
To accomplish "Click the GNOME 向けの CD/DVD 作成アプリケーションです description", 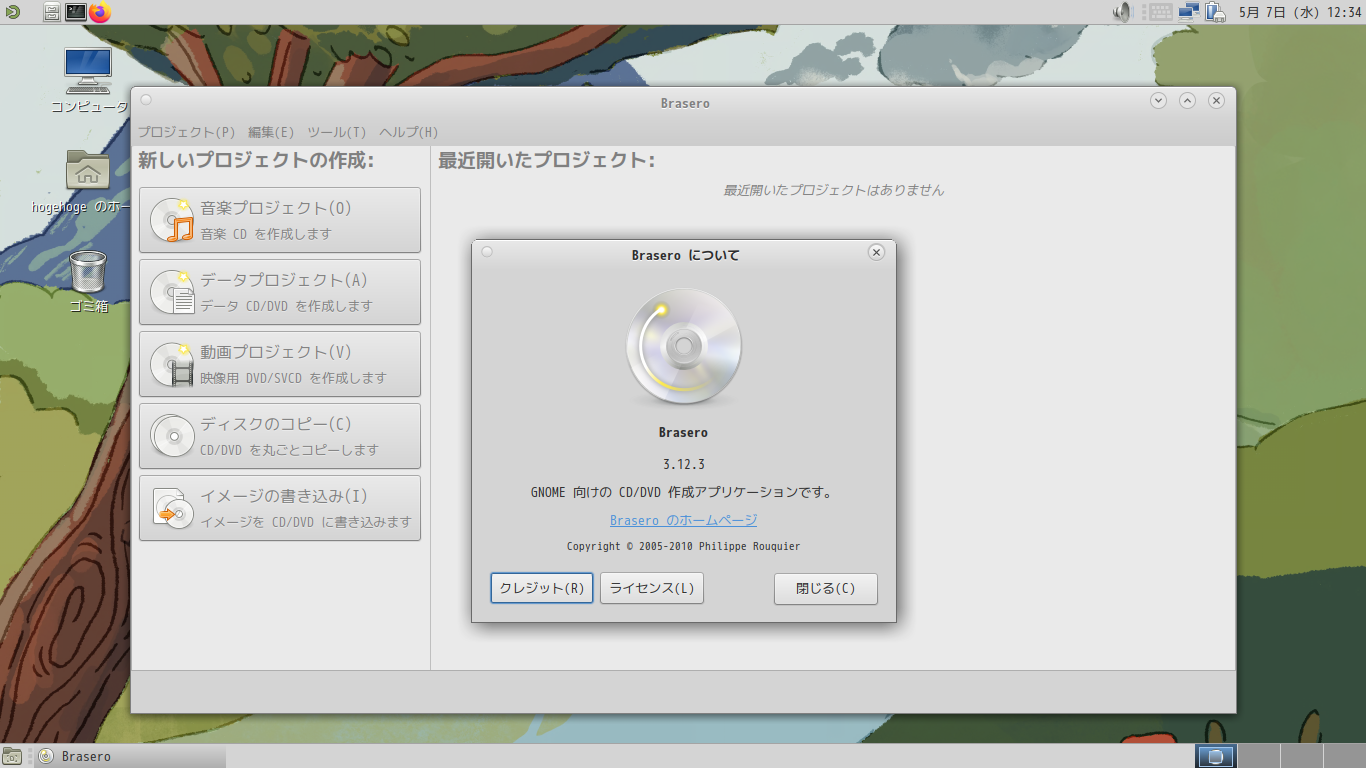I will pyautogui.click(x=684, y=492).
